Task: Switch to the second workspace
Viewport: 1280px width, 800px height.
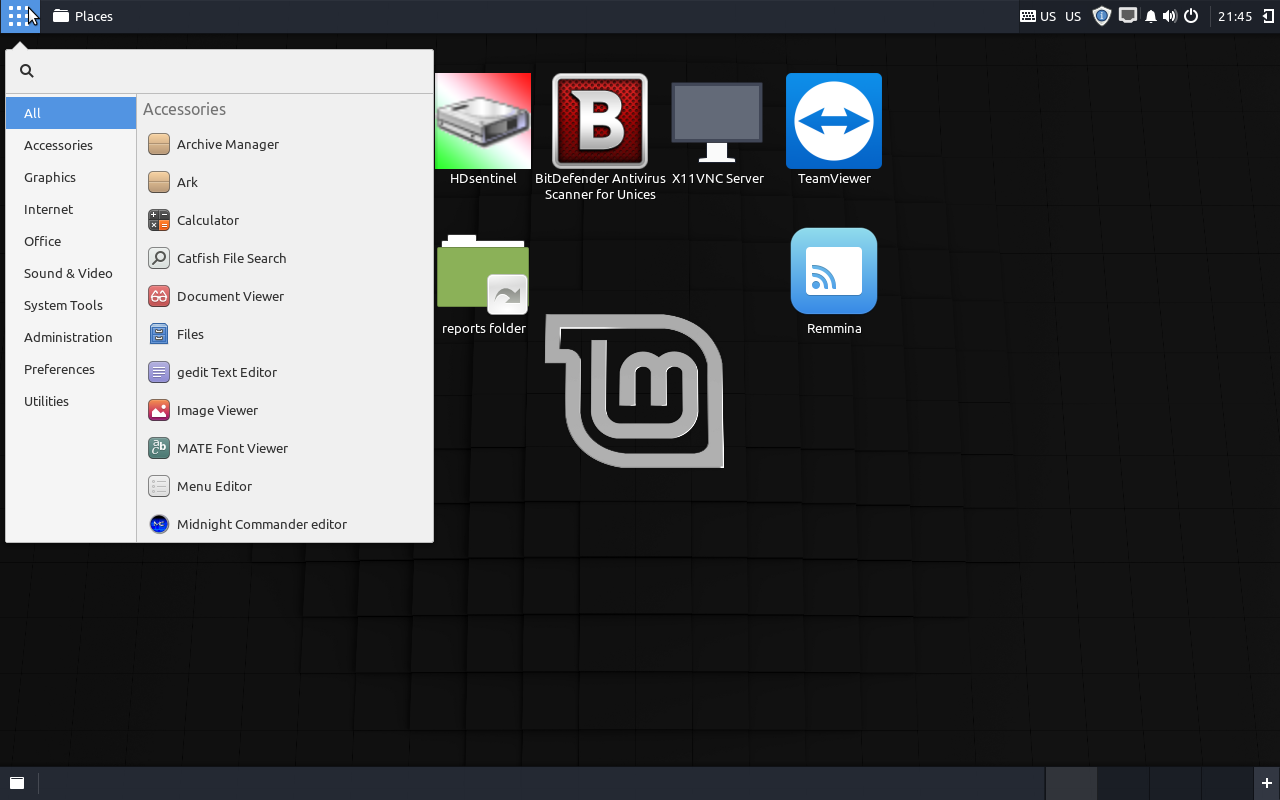Action: click(1123, 783)
